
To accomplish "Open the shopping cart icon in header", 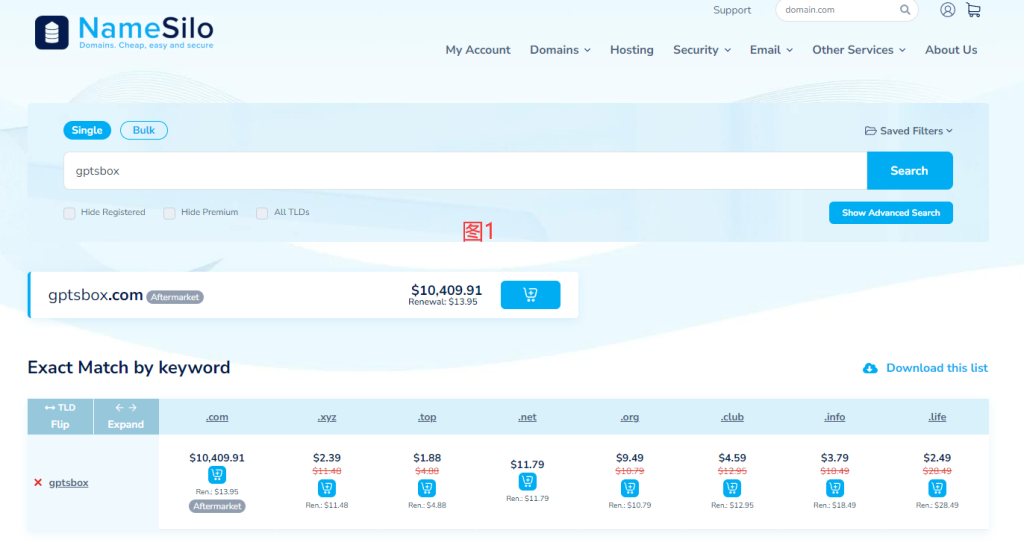I will (x=974, y=10).
